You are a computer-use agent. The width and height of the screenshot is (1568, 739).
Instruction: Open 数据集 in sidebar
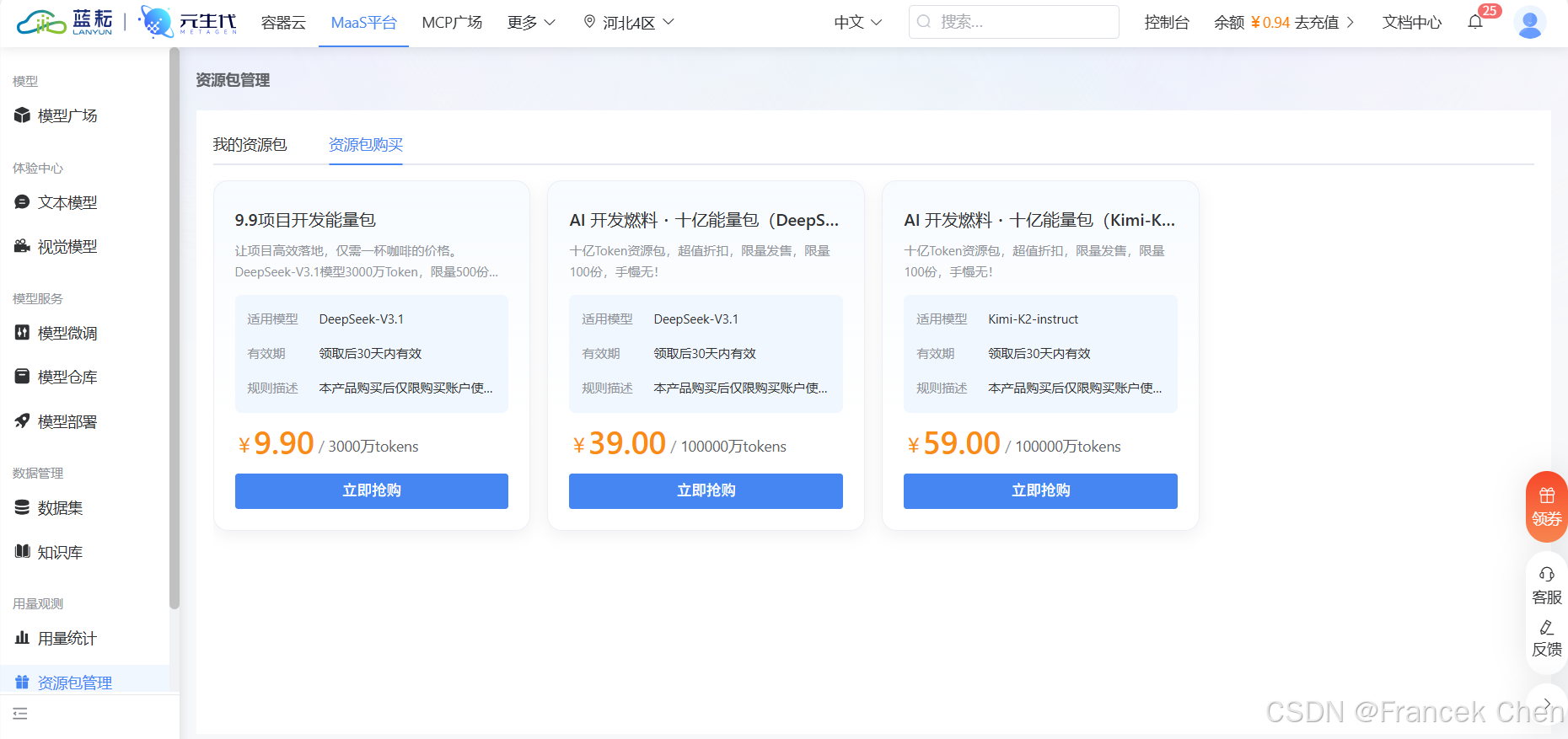60,507
